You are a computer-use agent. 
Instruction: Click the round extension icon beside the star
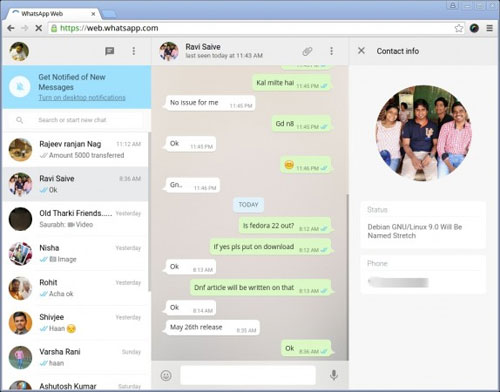pos(474,28)
